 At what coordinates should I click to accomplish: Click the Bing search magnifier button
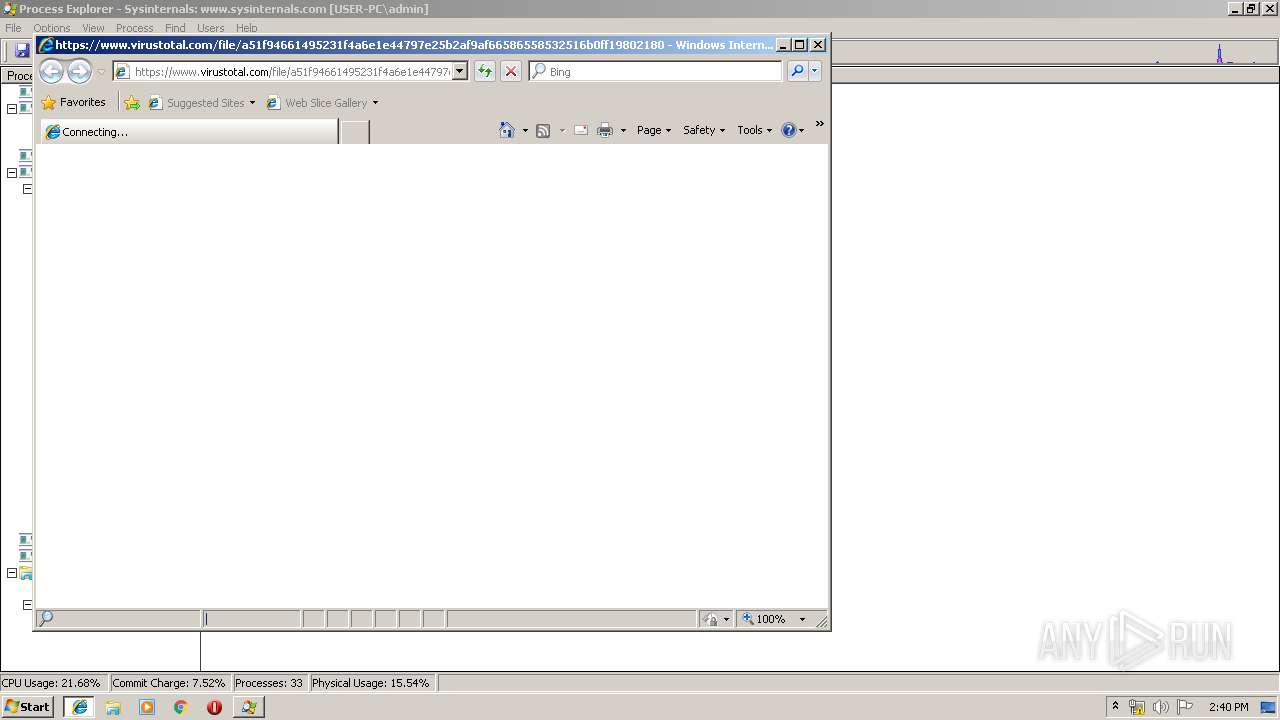click(797, 71)
